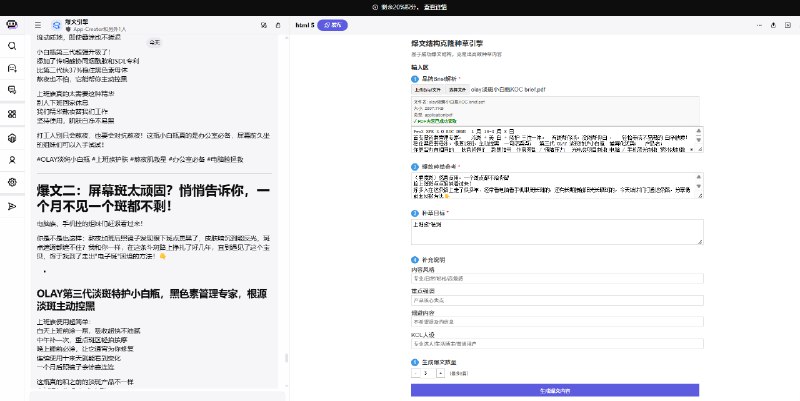
Task: Click the up arrow in the brief text area
Action: coord(698,131)
